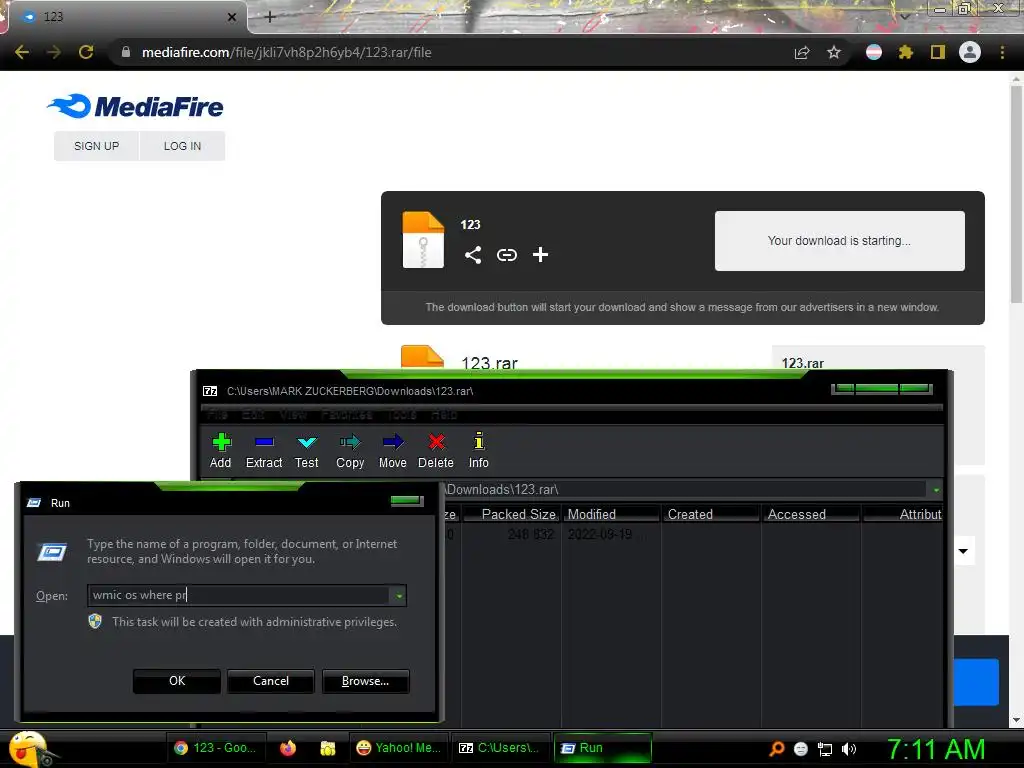Click LOG IN on MediaFire

click(182, 146)
